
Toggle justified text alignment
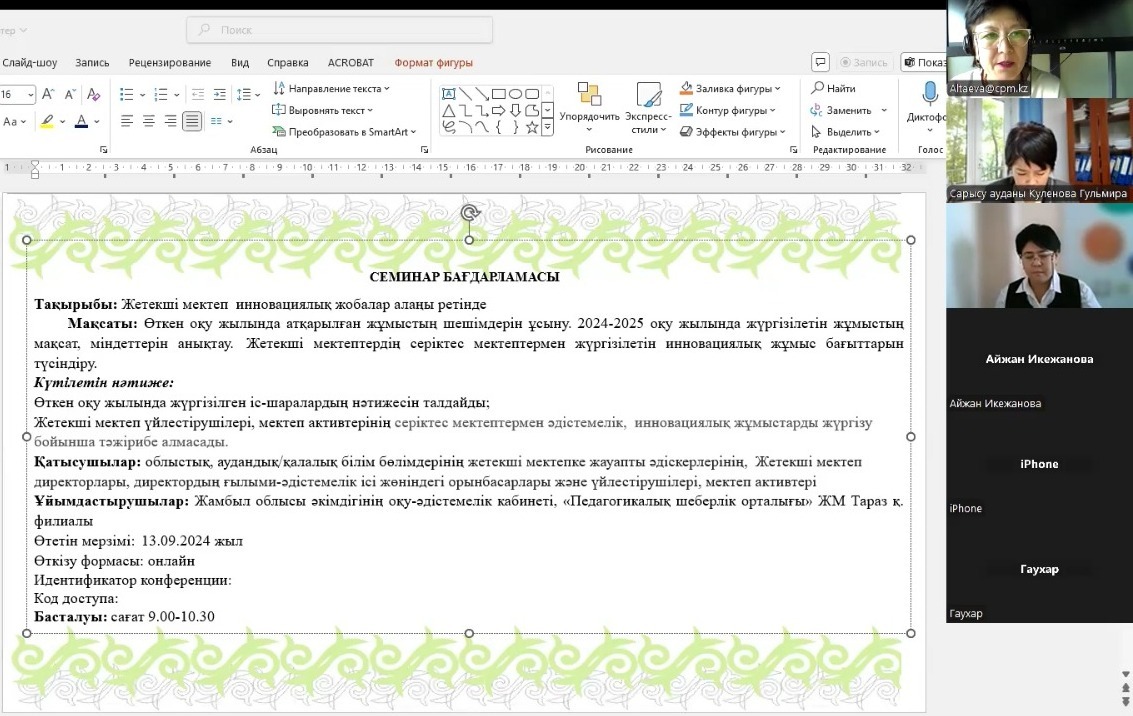192,121
